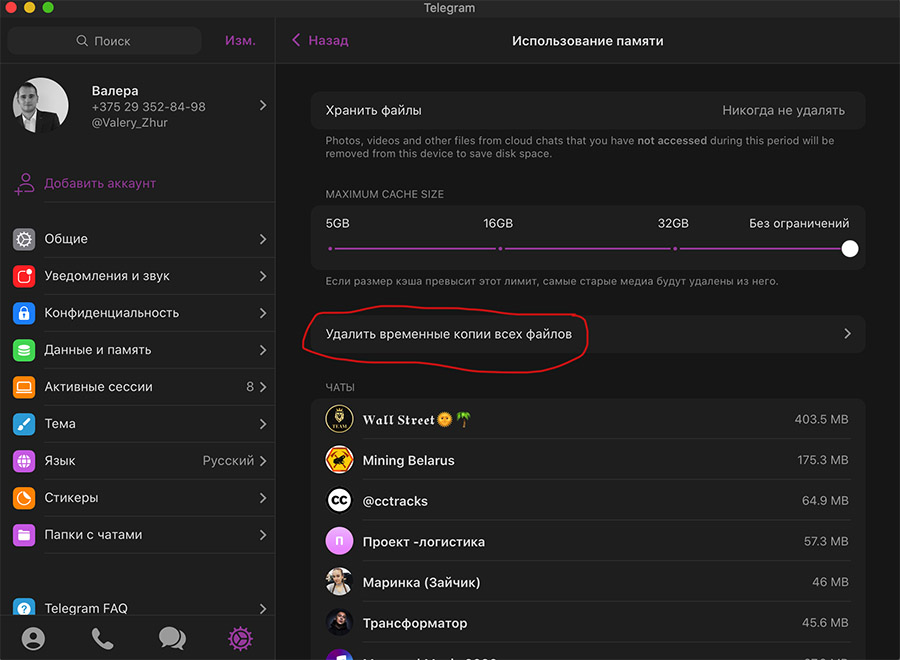Expand the Папки с чатами chevron

263,535
